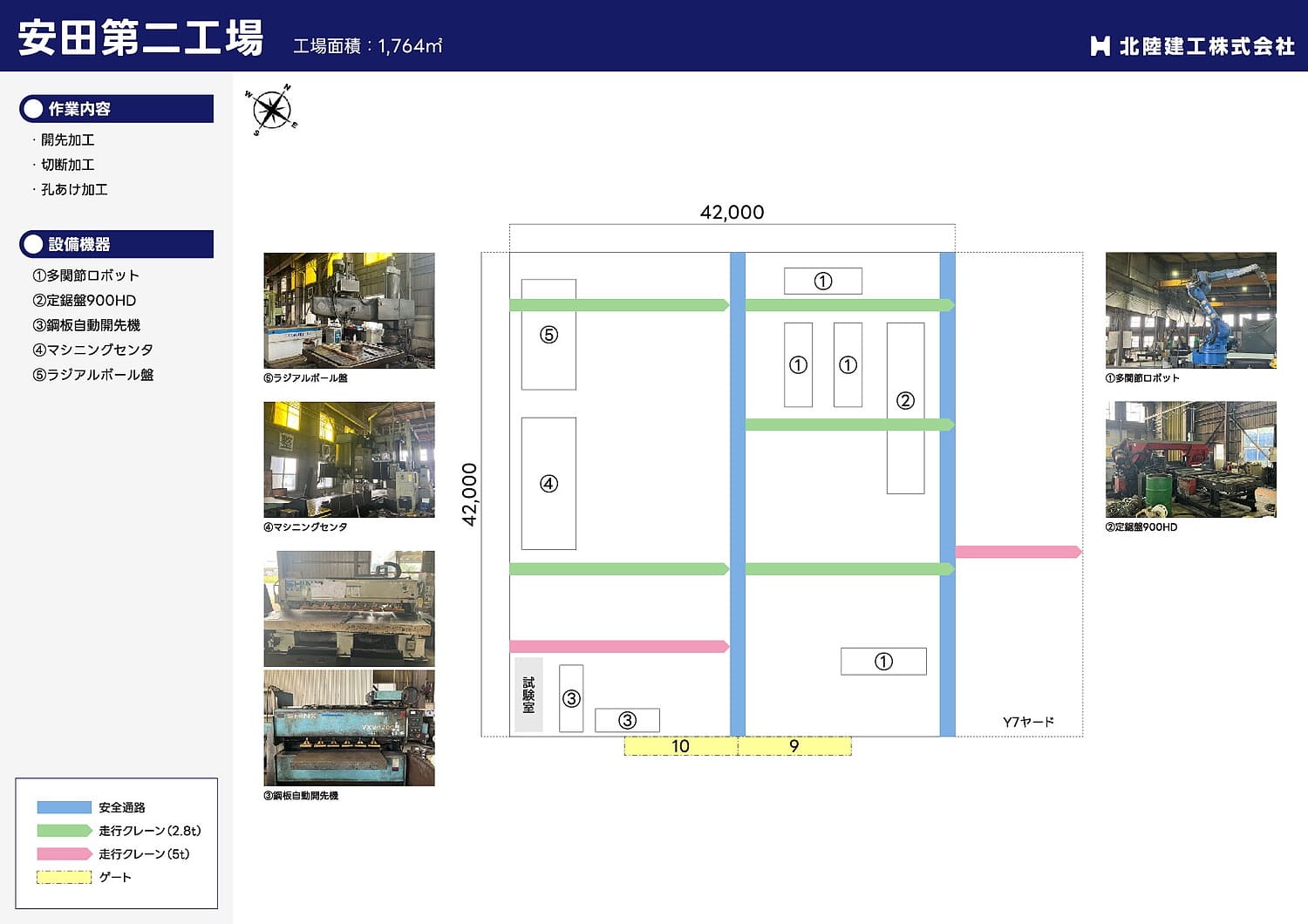Image resolution: width=1308 pixels, height=924 pixels.
Task: Click the blue 安全通路 legend swatch
Action: coord(64,807)
